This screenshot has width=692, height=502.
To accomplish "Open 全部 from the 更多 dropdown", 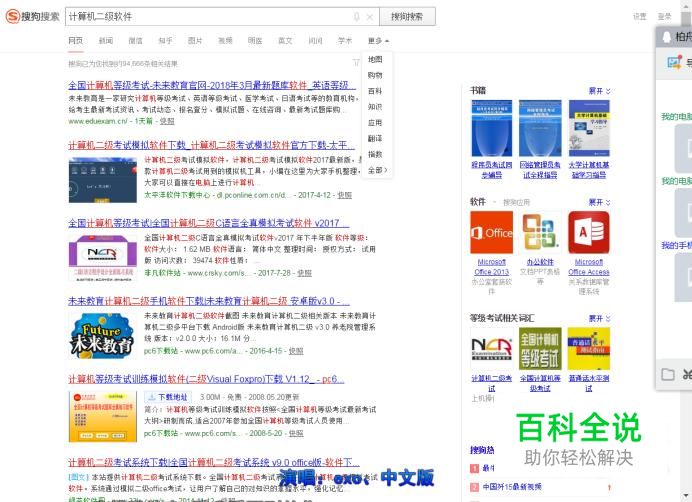I will tap(377, 170).
